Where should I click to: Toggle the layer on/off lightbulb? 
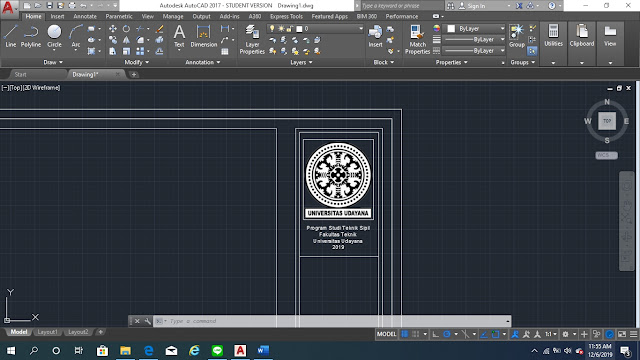click(272, 29)
